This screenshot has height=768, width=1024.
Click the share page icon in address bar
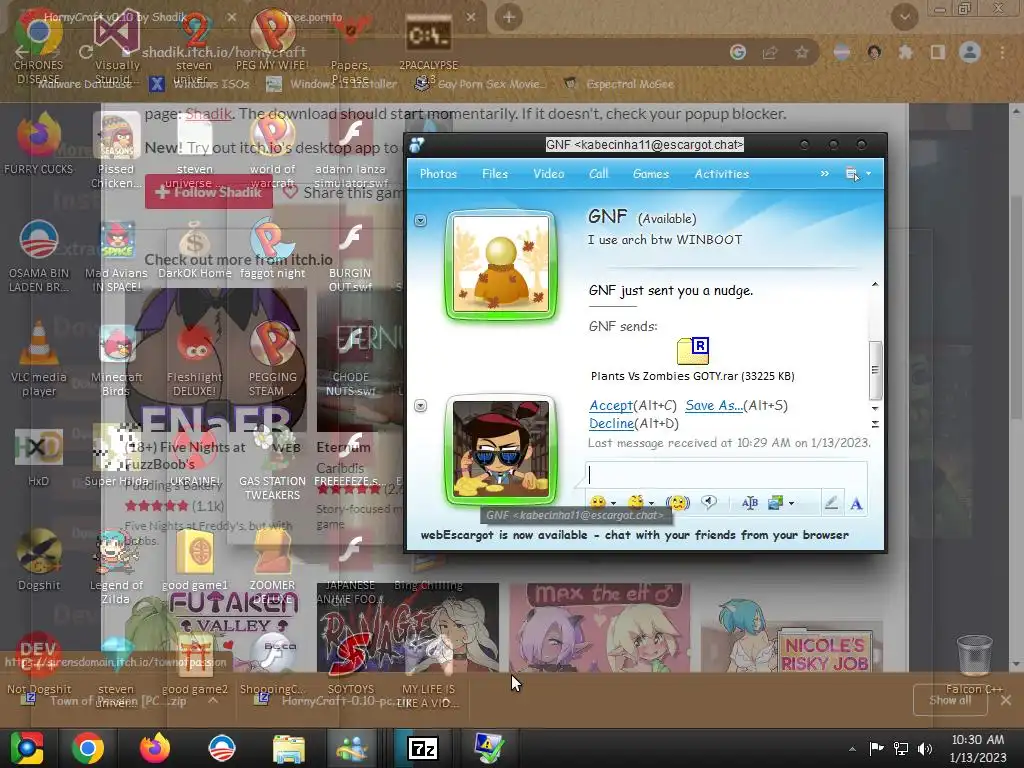coord(770,52)
